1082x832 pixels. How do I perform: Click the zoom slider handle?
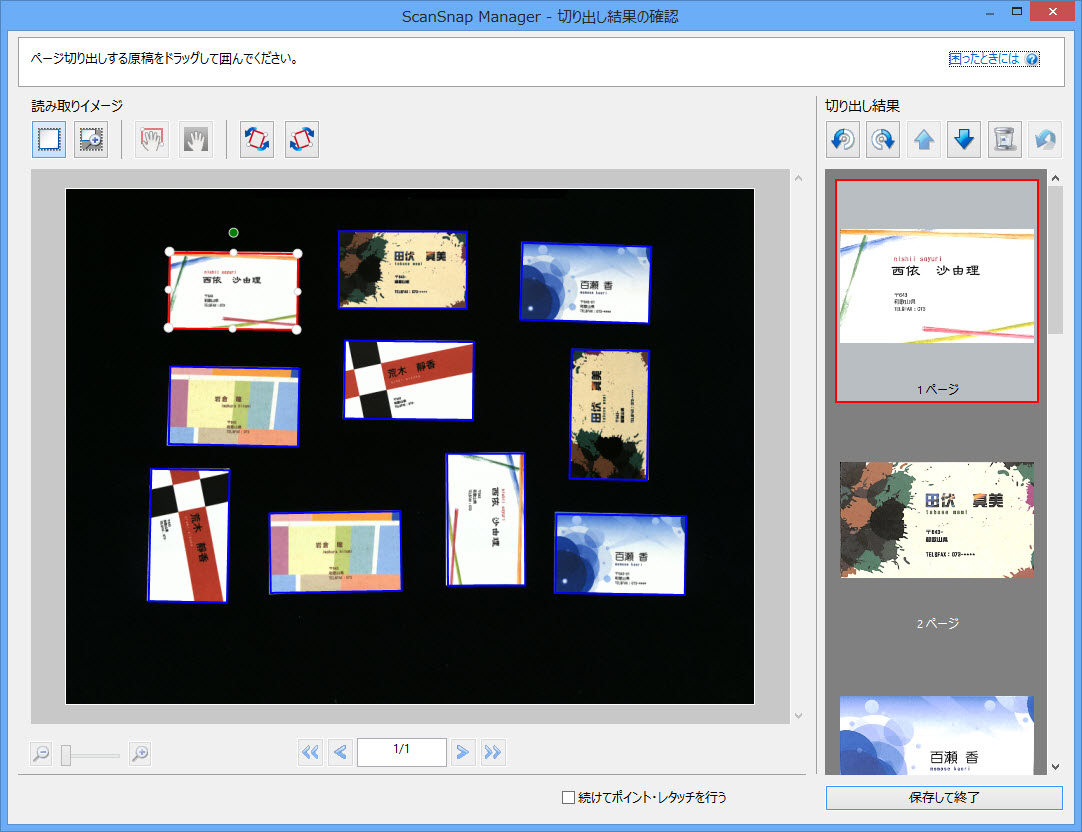pos(66,755)
